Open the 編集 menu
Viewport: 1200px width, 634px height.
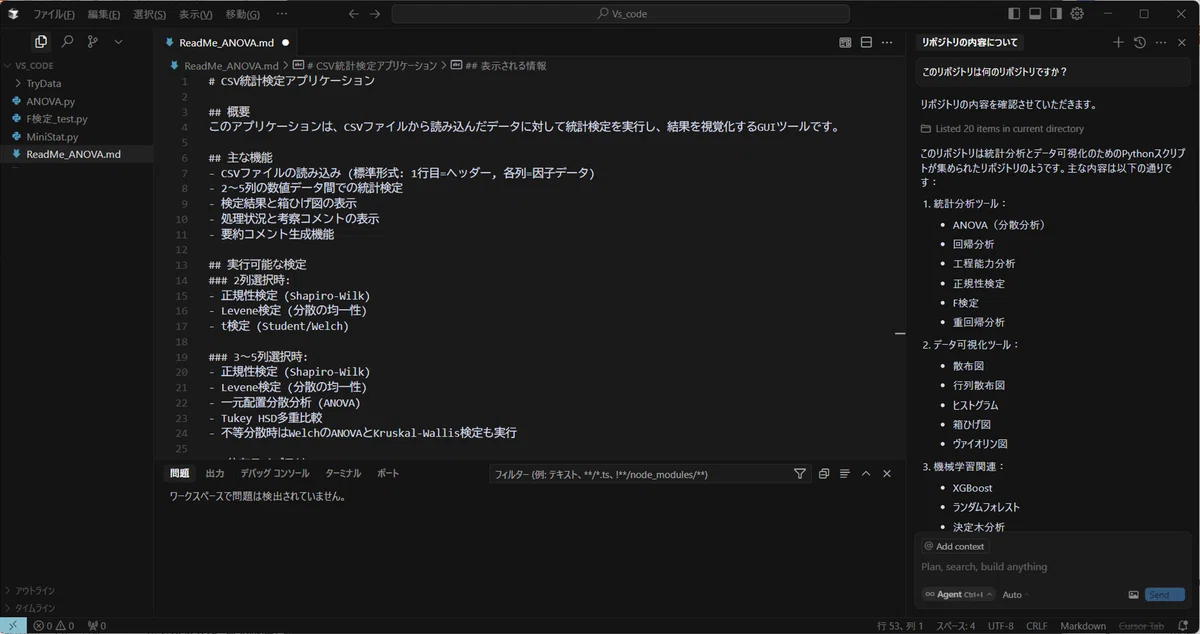104,14
